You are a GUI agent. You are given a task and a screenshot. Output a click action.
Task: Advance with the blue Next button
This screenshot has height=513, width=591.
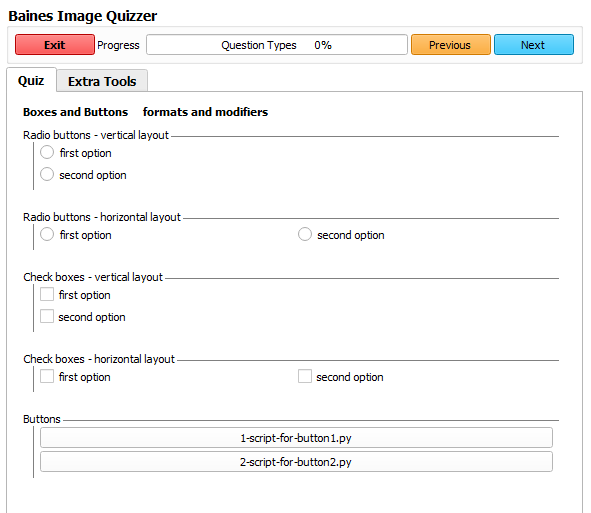coord(534,45)
